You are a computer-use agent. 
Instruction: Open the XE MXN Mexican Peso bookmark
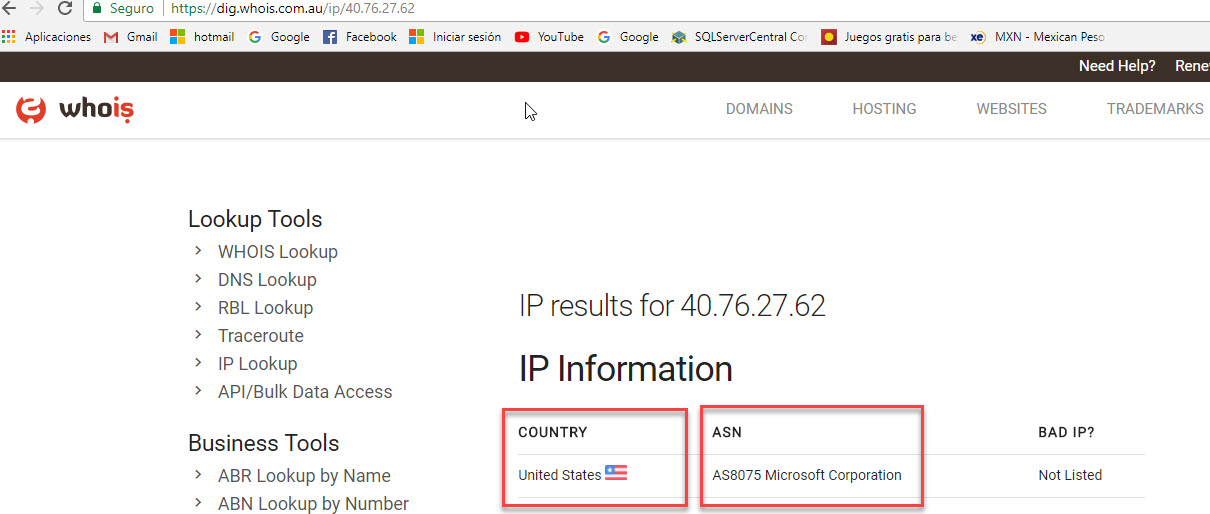(x=1038, y=37)
